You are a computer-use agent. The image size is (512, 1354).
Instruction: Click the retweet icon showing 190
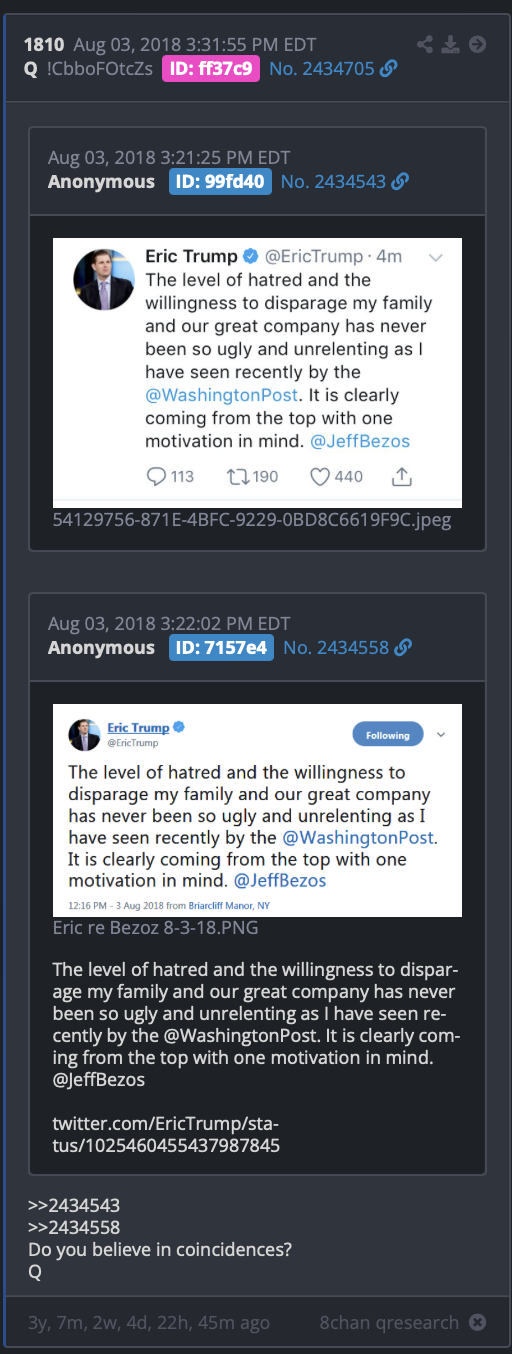(238, 477)
